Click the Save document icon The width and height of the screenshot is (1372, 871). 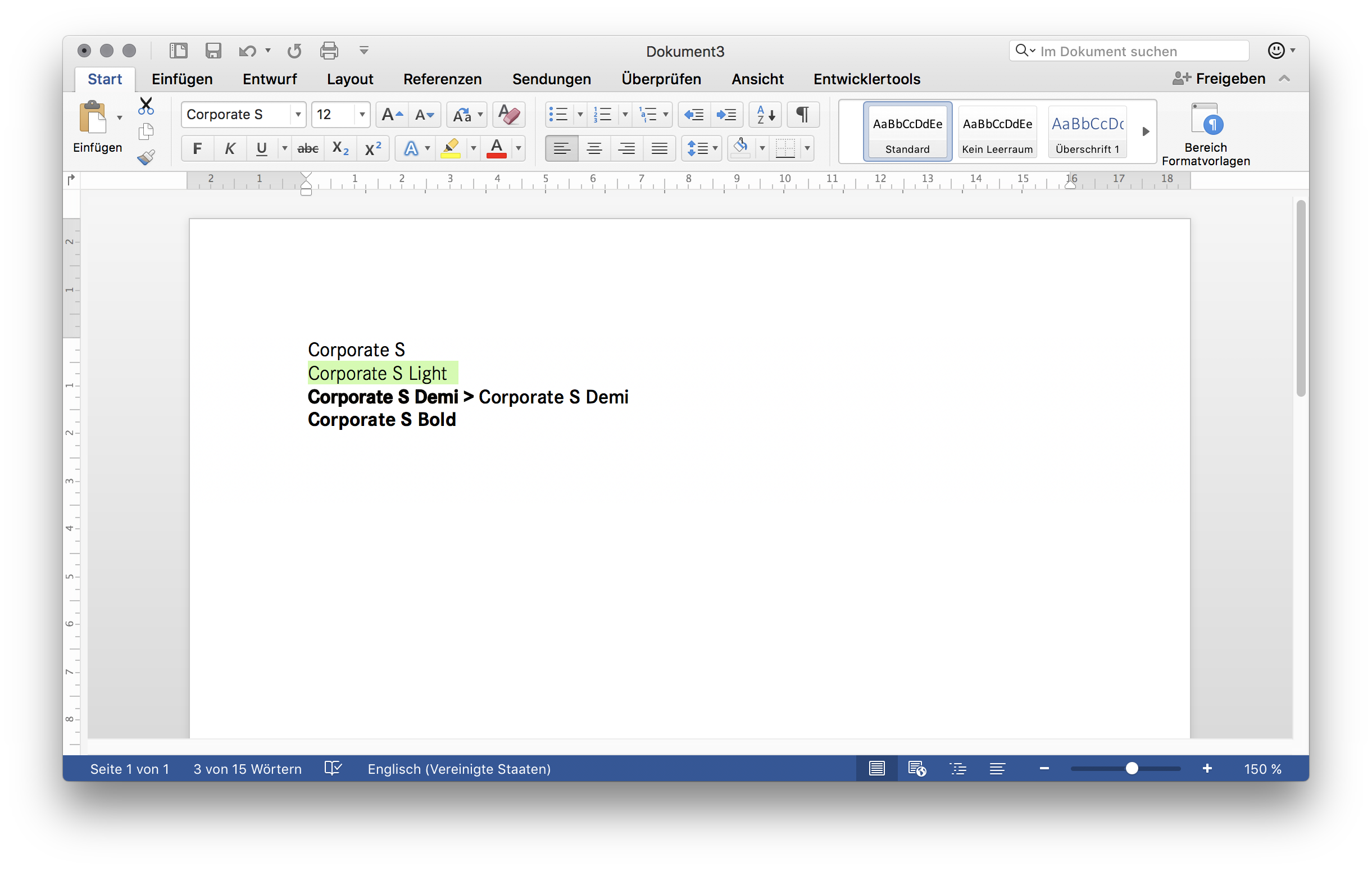tap(213, 51)
